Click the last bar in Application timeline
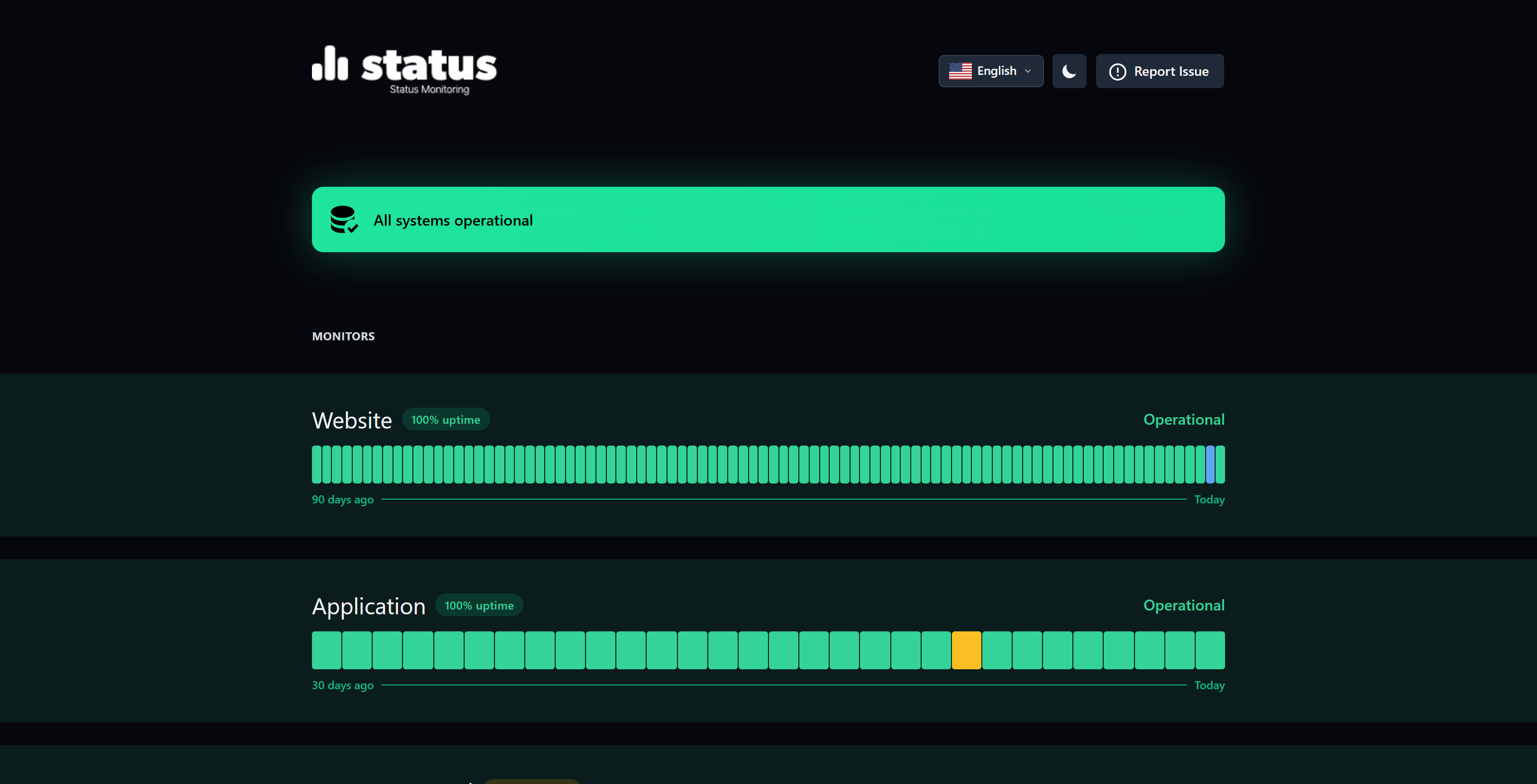The height and width of the screenshot is (784, 1537). tap(1210, 650)
